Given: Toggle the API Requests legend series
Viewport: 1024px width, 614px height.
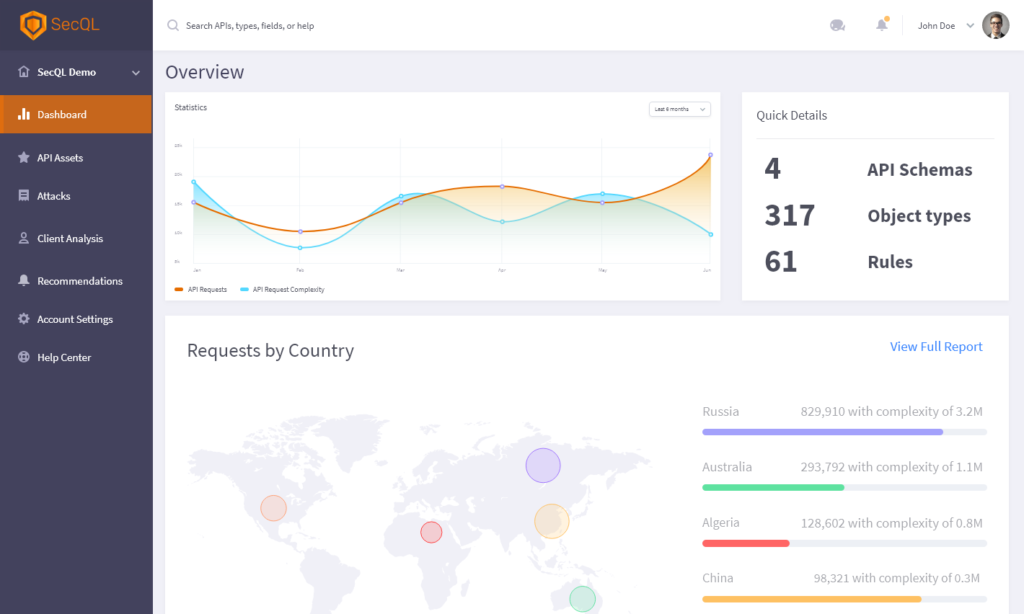Looking at the screenshot, I should [201, 289].
